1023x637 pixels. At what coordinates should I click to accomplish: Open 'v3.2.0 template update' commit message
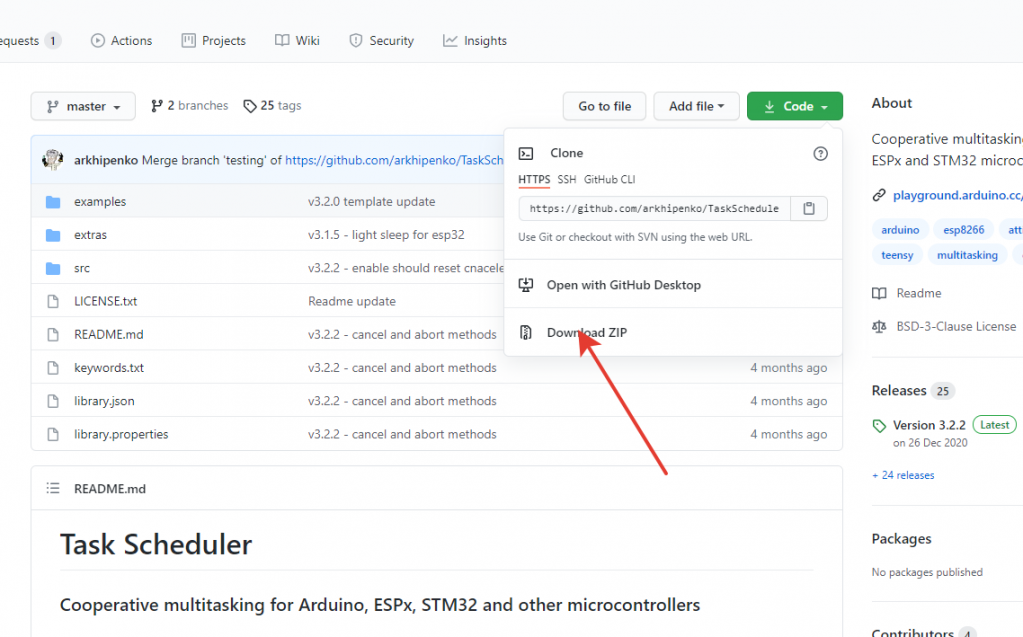point(371,202)
